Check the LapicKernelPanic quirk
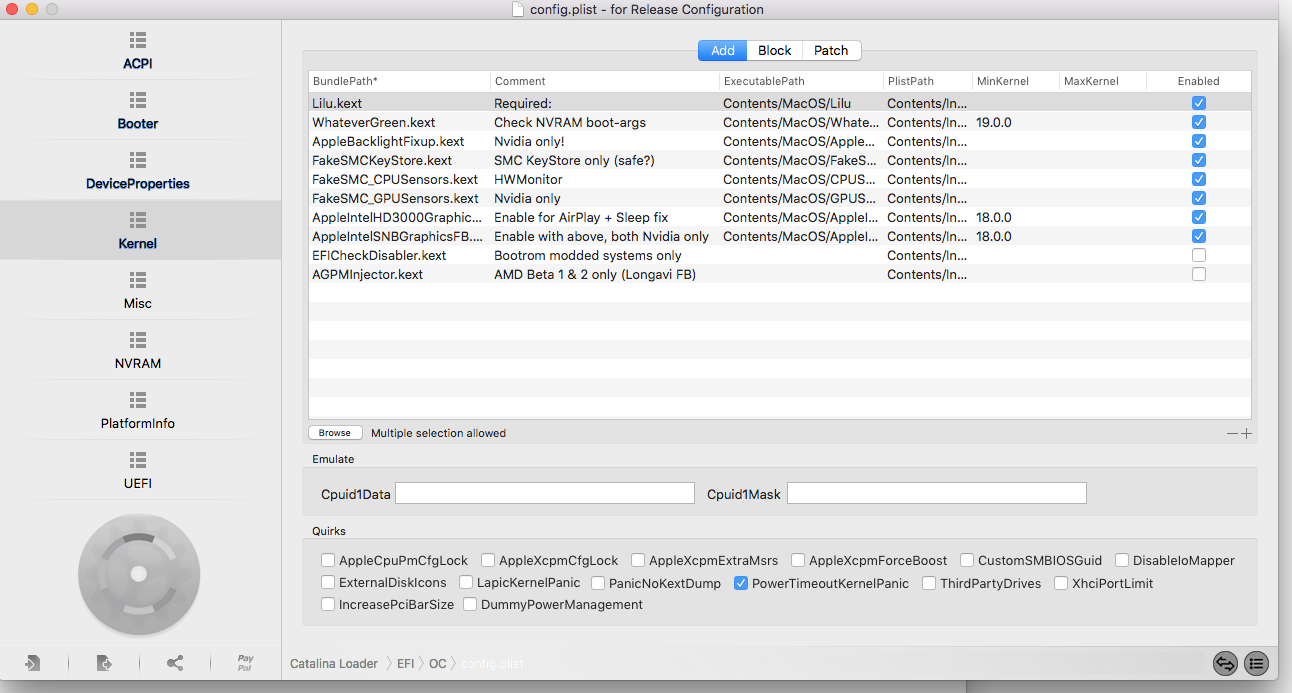This screenshot has width=1292, height=693. tap(466, 583)
